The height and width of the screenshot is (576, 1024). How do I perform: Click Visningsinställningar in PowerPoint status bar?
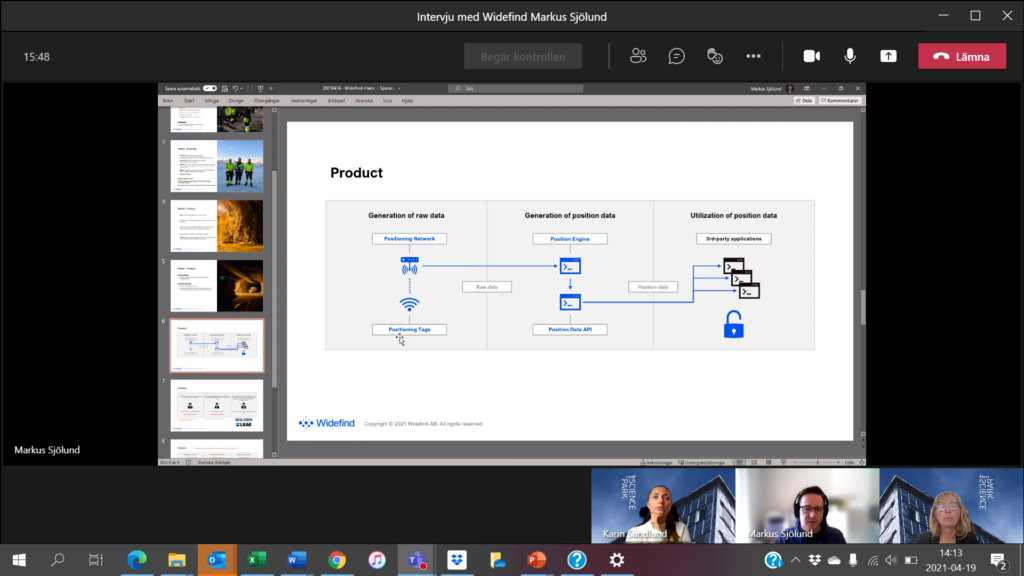(x=702, y=462)
